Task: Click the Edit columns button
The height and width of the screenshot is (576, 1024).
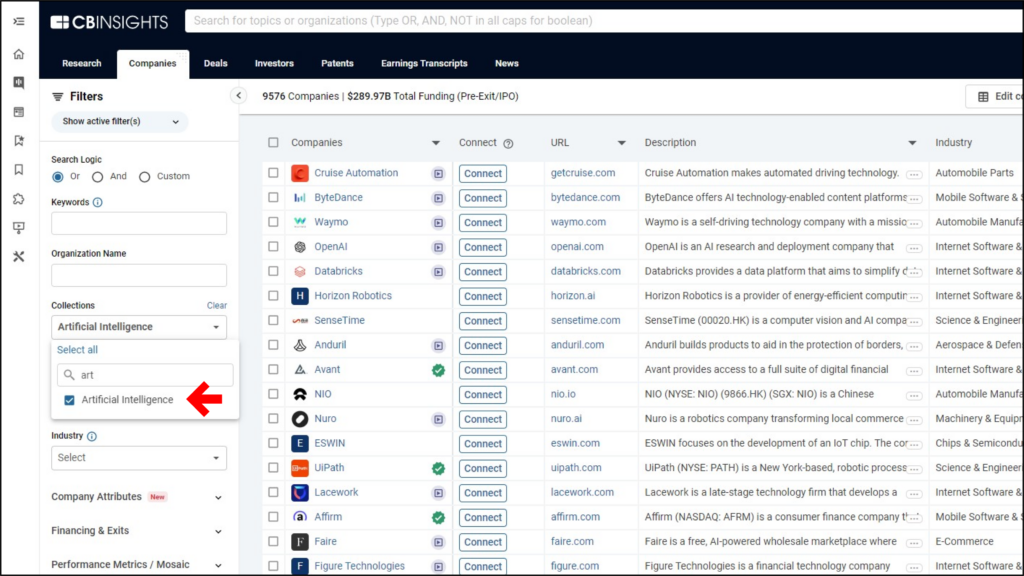Action: click(x=995, y=97)
